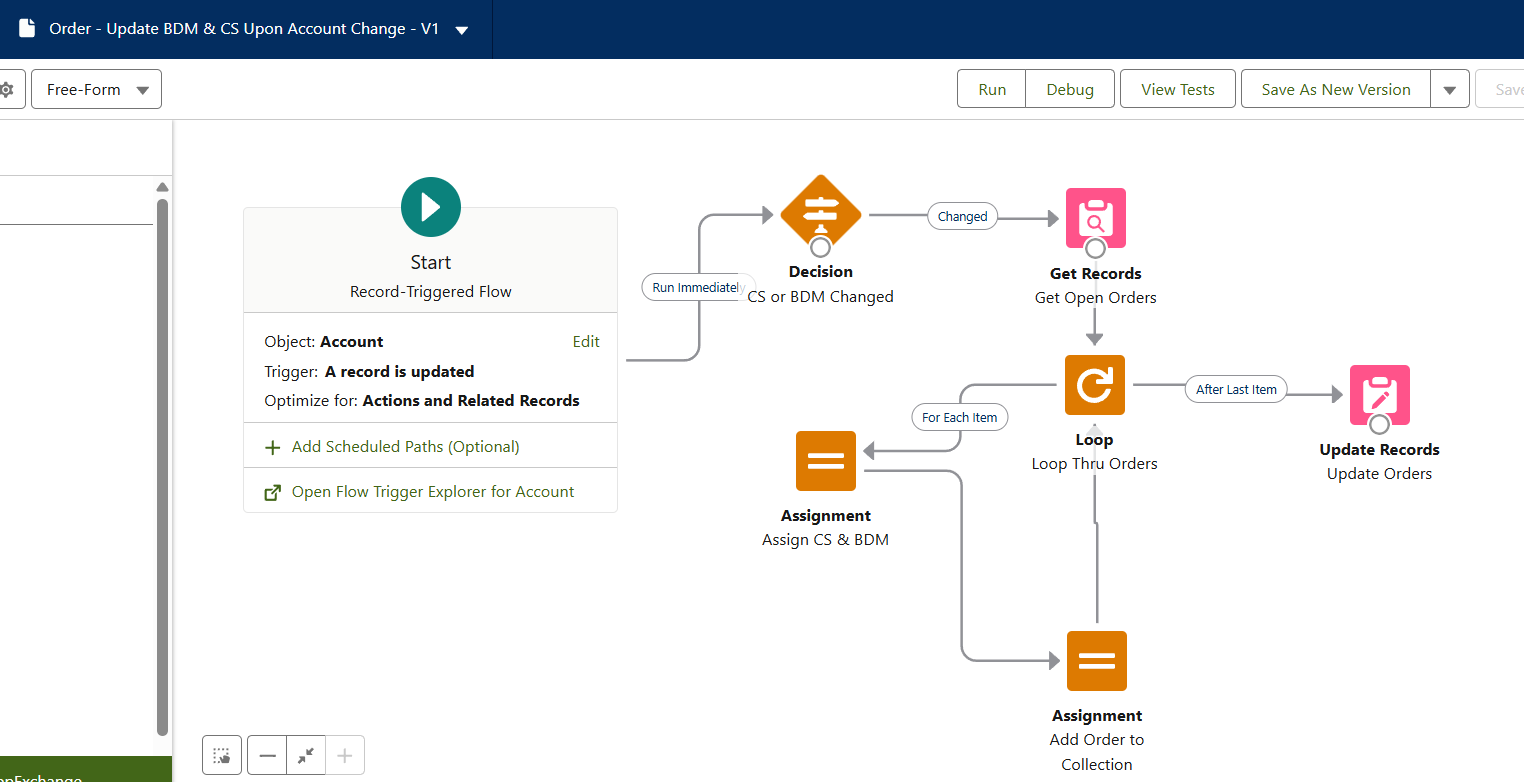Select the CS or BDM Changed decision node
The image size is (1524, 782).
[x=820, y=211]
